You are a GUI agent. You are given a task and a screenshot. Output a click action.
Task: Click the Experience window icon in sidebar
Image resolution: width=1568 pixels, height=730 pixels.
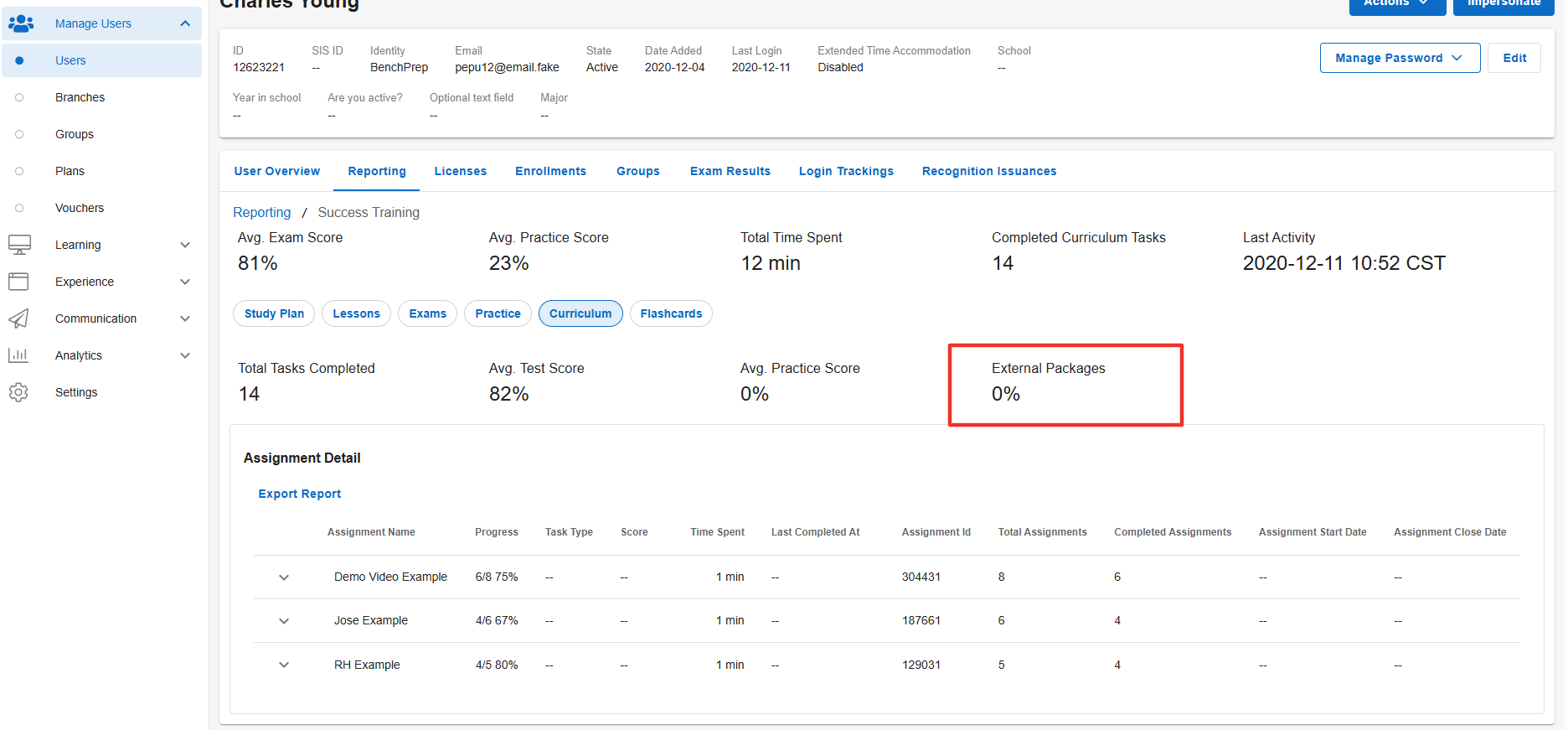click(x=18, y=282)
